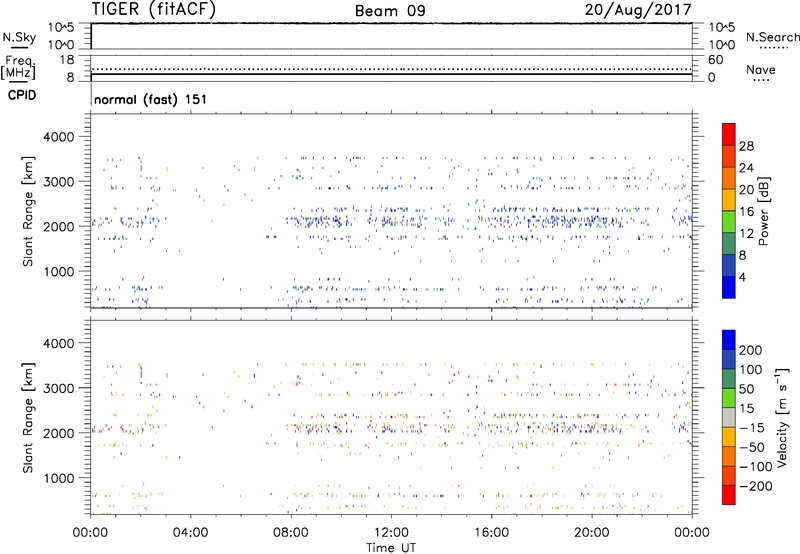
Task: Select the Freq. [MHz] axis label
Action: [x=19, y=68]
